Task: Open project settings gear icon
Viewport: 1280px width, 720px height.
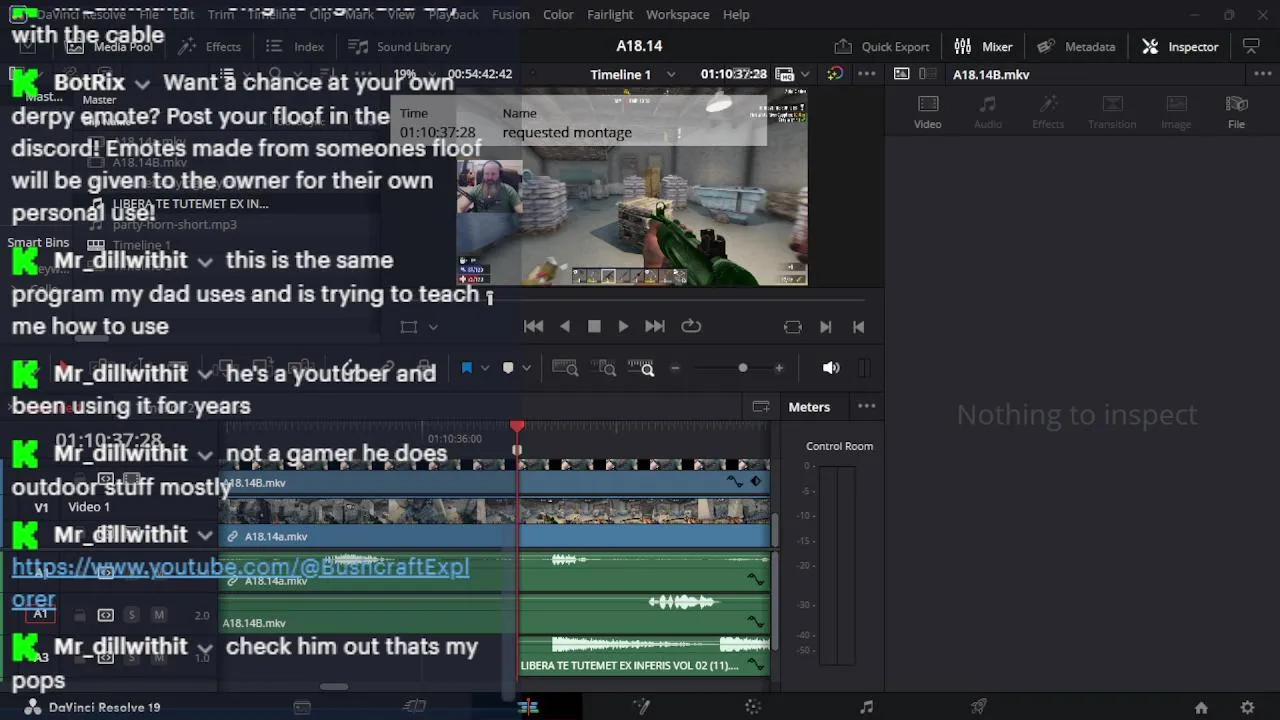Action: [1247, 707]
